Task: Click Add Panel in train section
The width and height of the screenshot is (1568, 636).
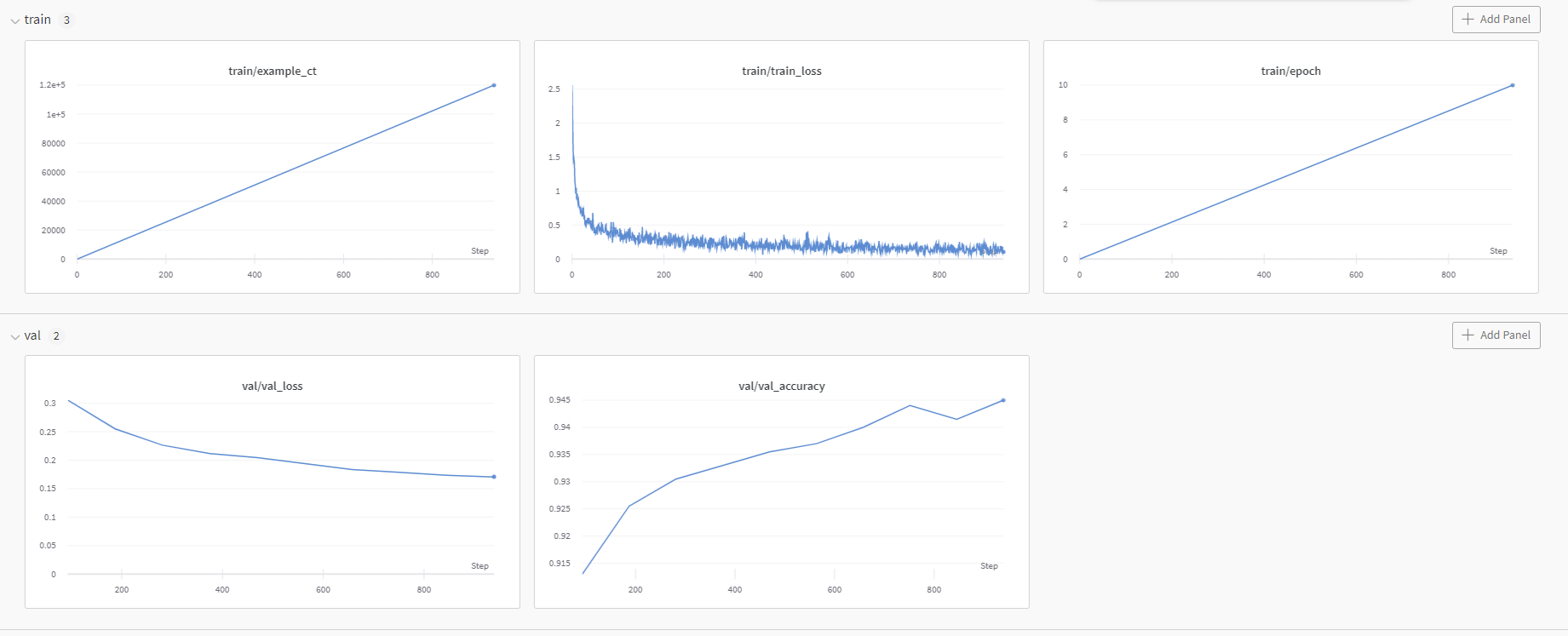Action: 1496,20
